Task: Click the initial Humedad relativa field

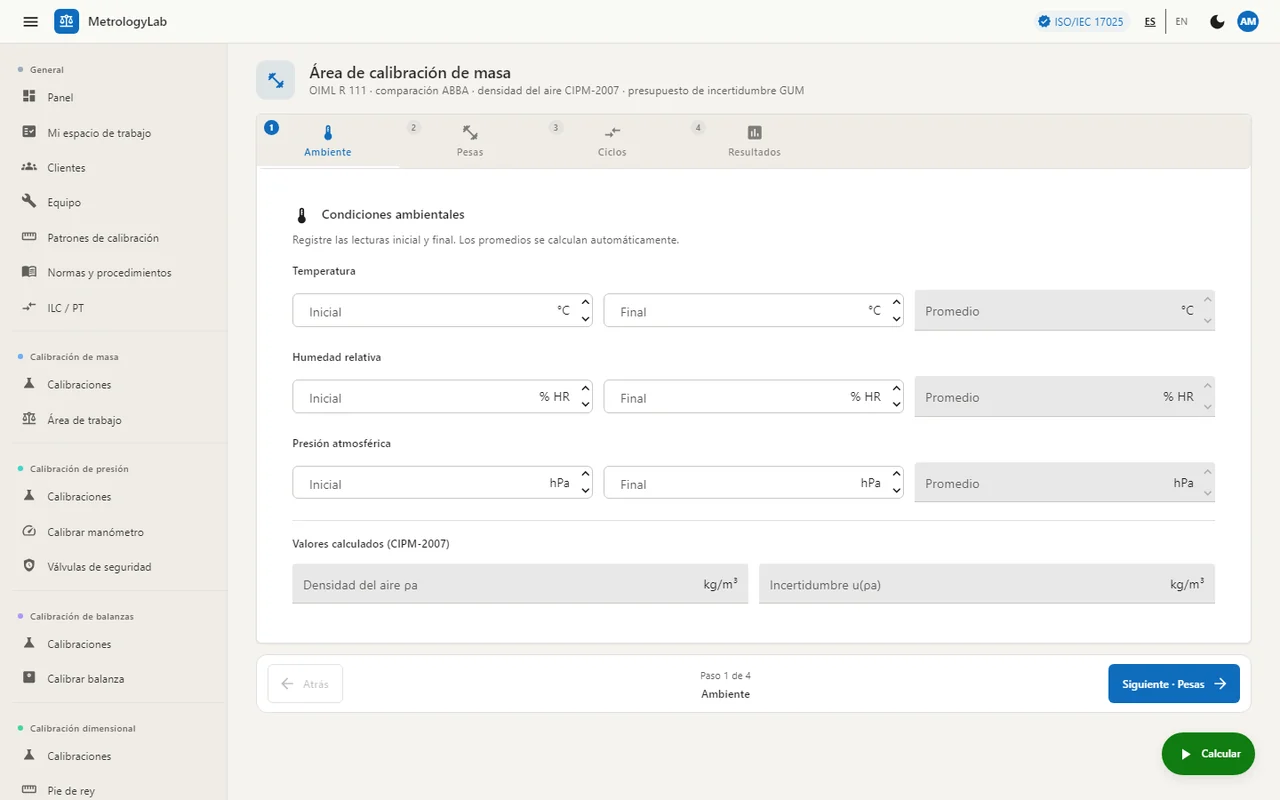Action: point(442,396)
